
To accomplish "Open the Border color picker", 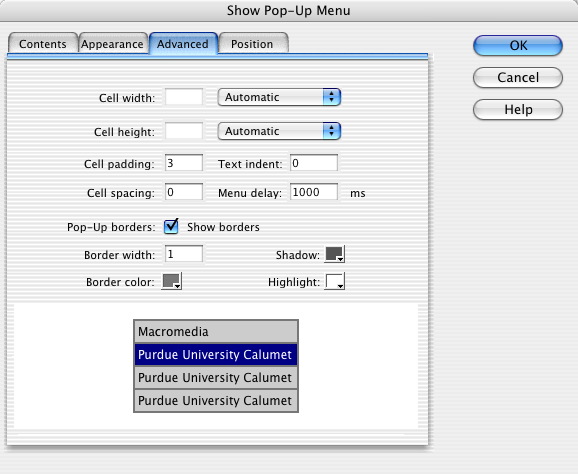I will [171, 282].
